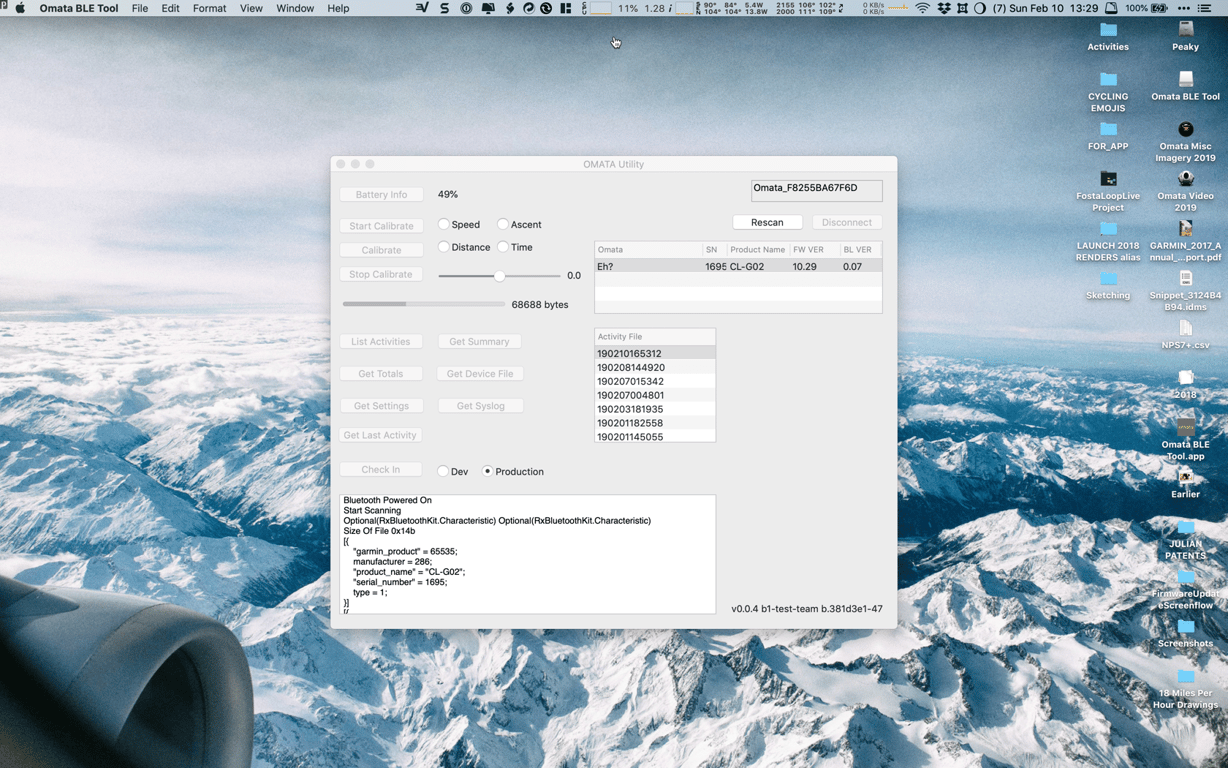Open the CYCLING EMOJIS folder
Screen dimensions: 1228x768
click(1108, 80)
